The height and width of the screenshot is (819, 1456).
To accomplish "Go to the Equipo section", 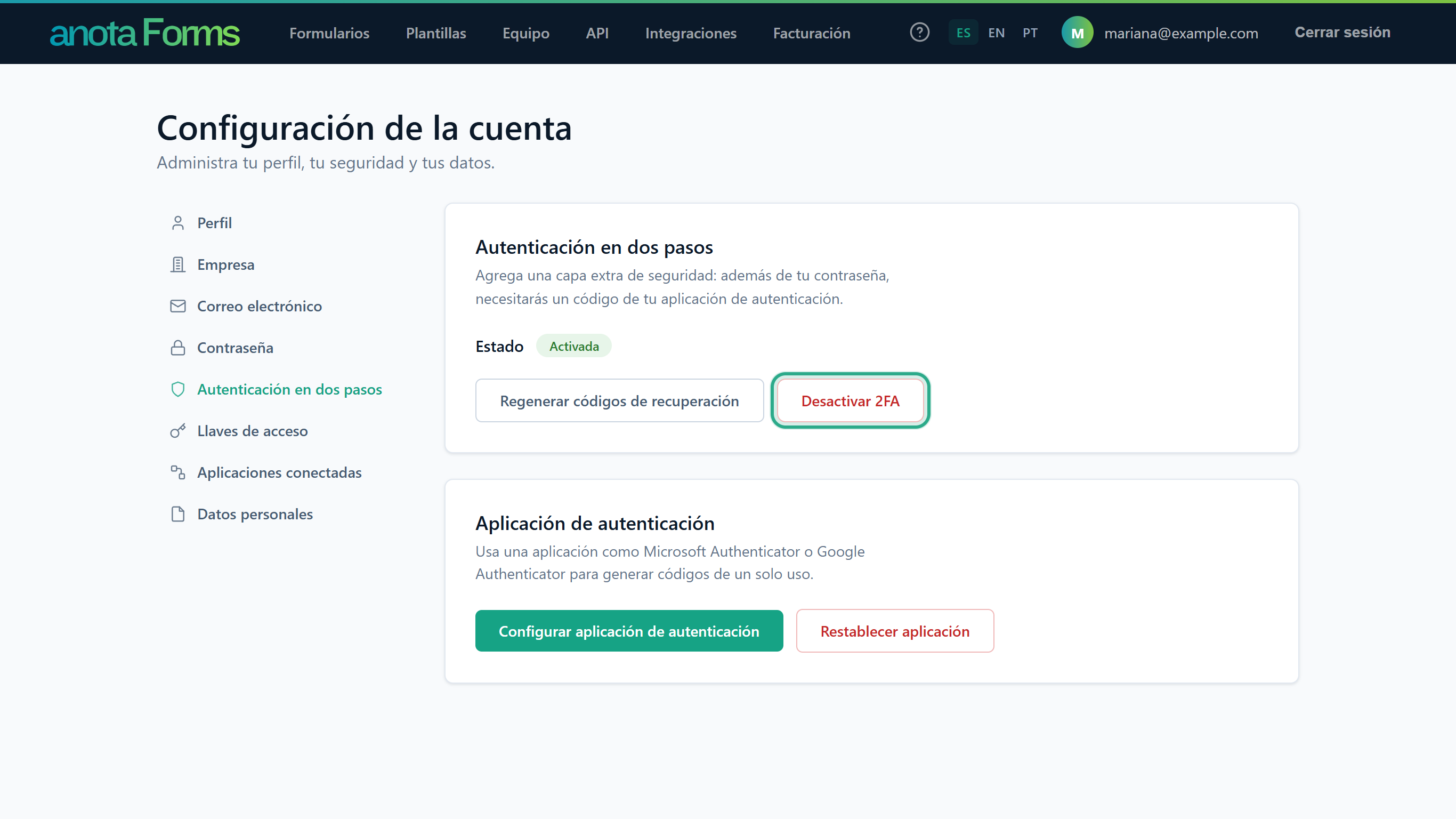I will [525, 33].
